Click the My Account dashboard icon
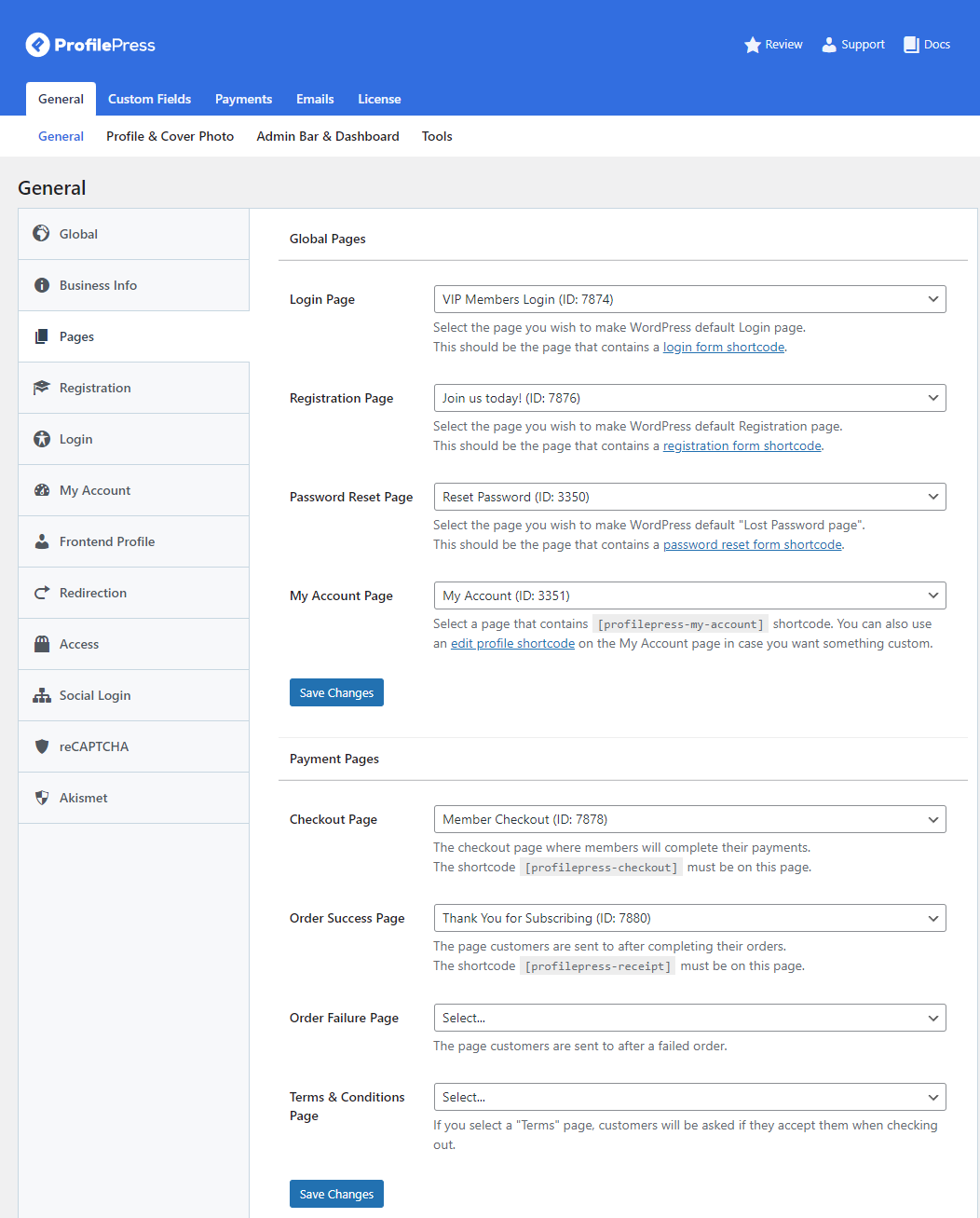 41,490
